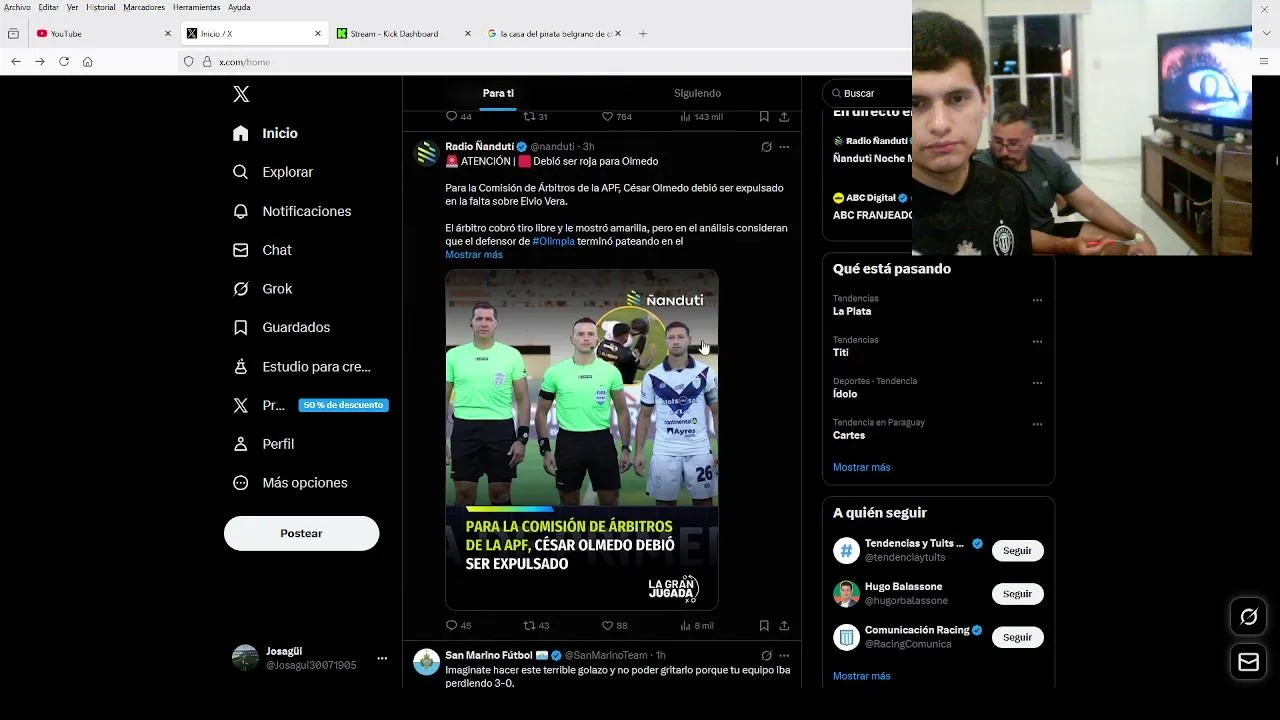This screenshot has width=1280, height=720.
Task: View stats of post with 8 mil views
Action: (696, 625)
